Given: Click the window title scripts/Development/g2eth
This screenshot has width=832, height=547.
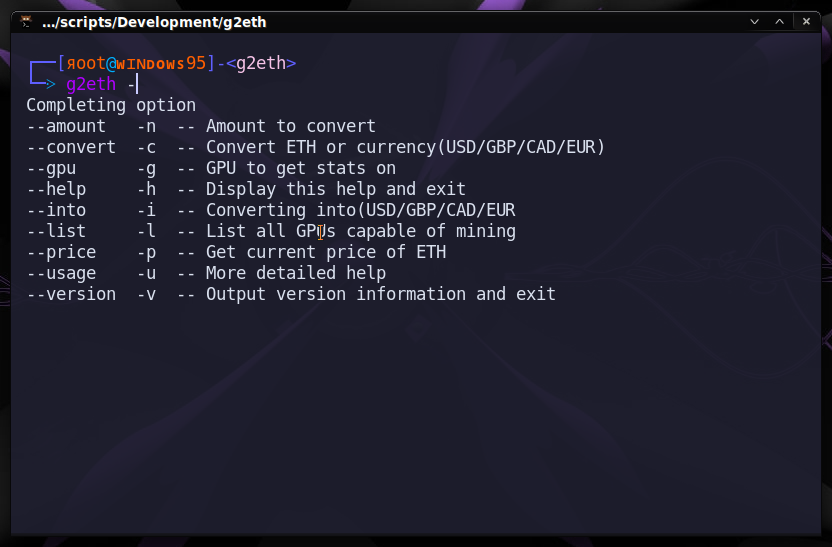Looking at the screenshot, I should (154, 22).
